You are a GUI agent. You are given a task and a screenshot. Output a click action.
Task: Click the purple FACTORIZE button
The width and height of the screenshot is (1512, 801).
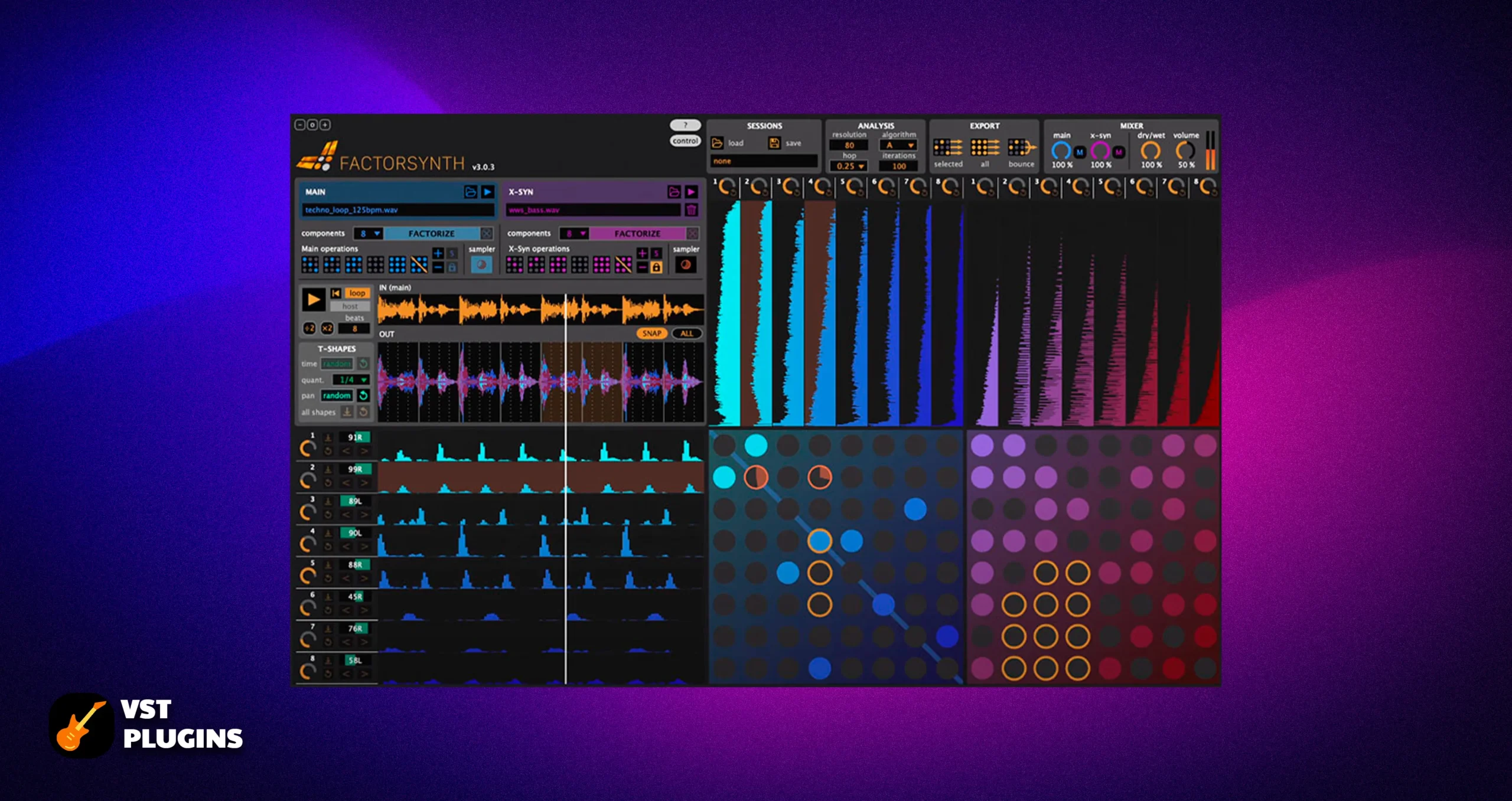[637, 234]
